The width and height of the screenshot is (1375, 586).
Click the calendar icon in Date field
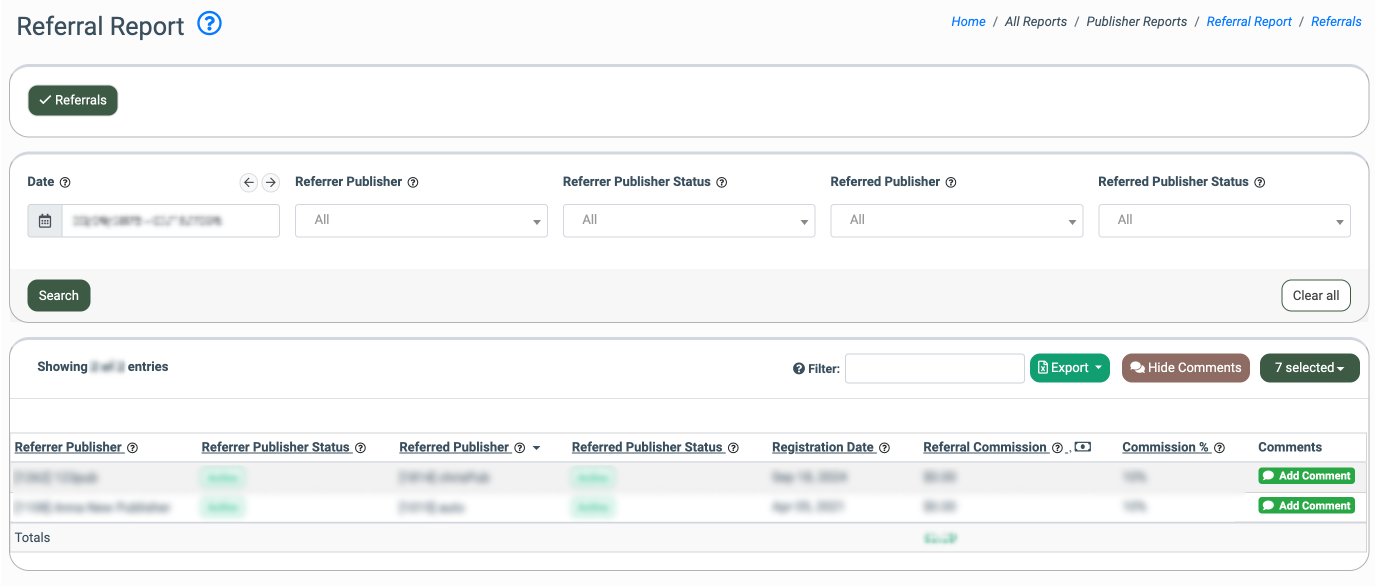click(45, 221)
